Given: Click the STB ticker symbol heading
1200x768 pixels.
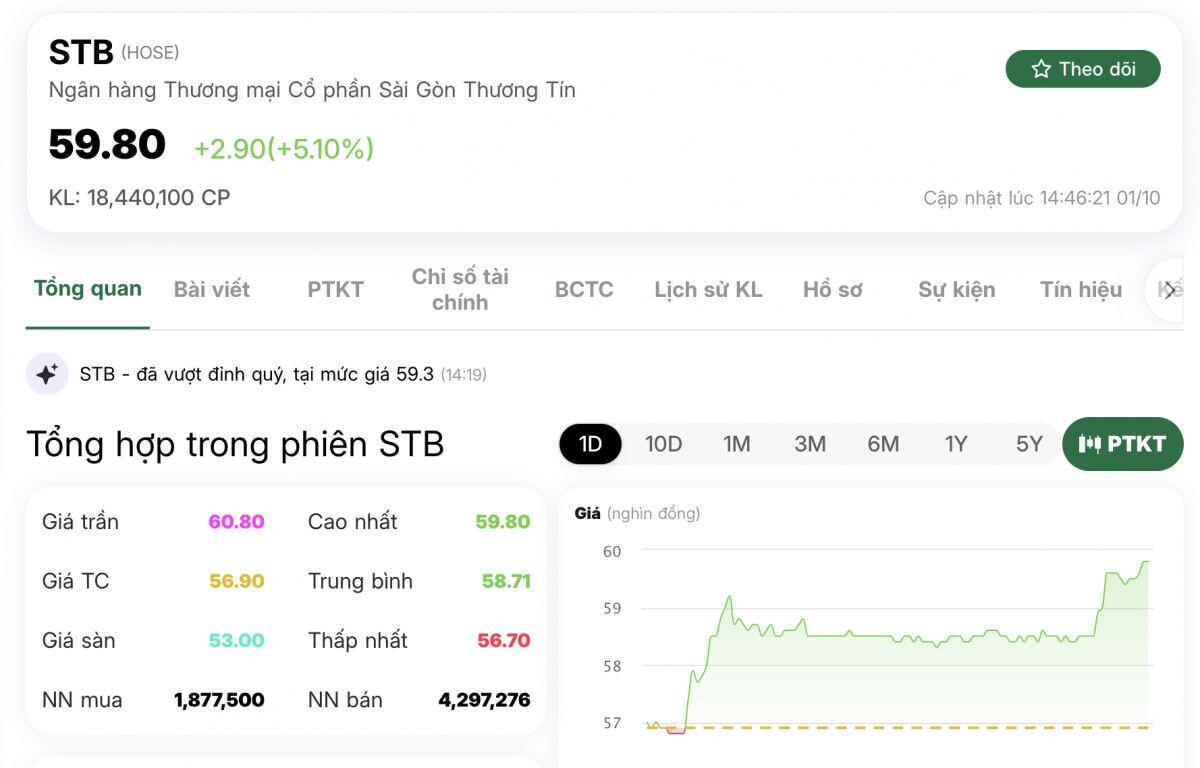Looking at the screenshot, I should tap(81, 52).
